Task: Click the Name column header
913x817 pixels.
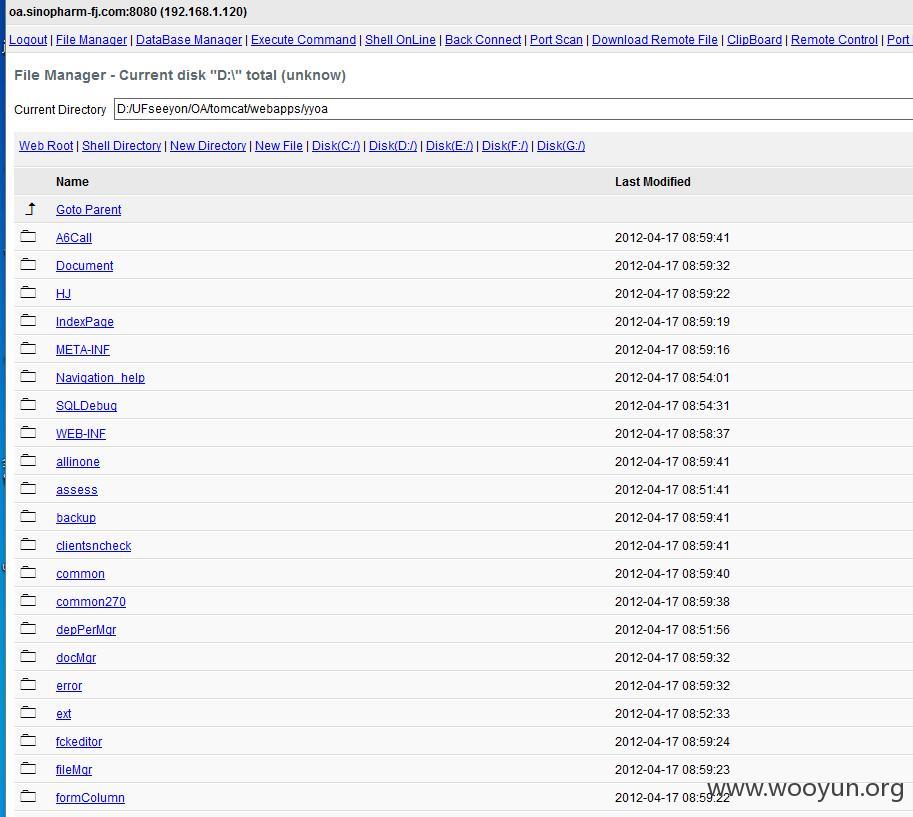Action: pyautogui.click(x=72, y=182)
